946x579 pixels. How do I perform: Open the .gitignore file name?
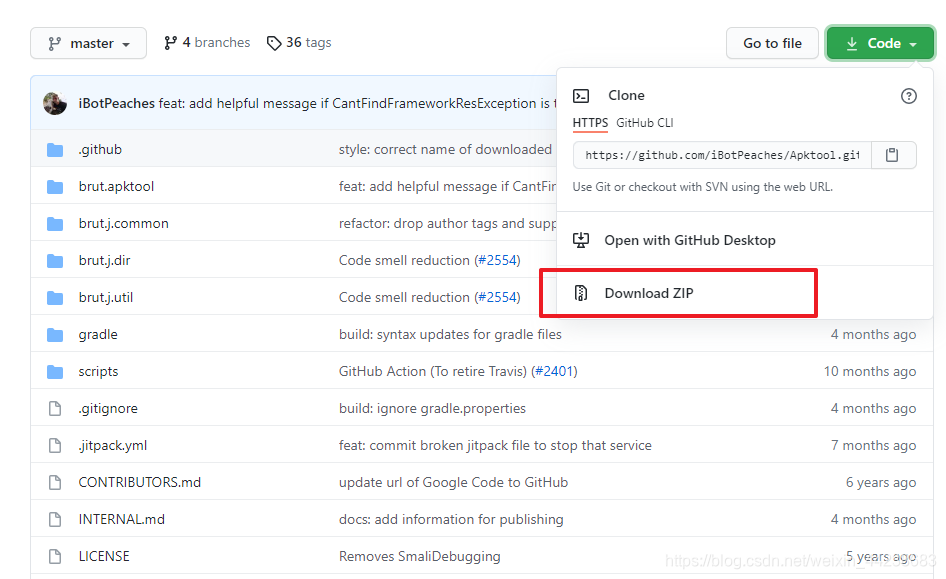coord(108,408)
